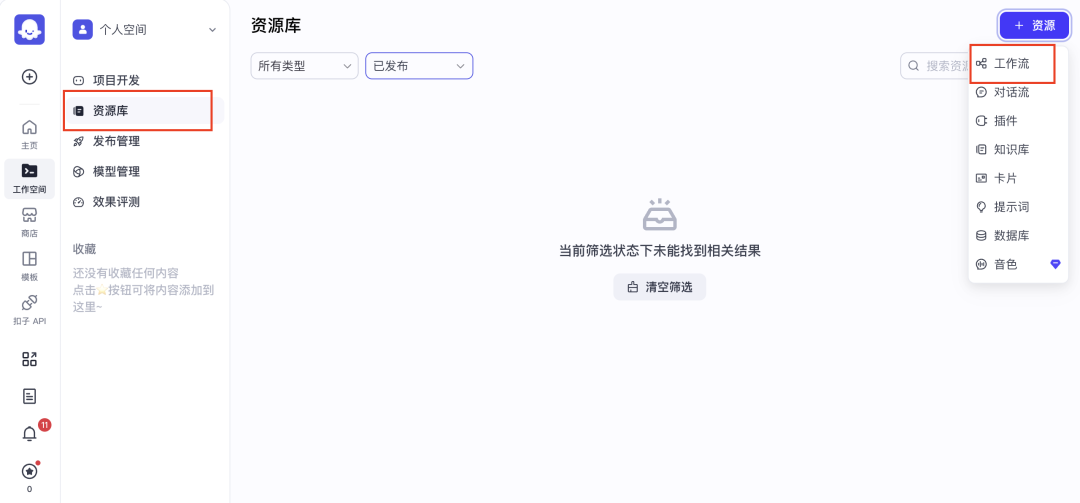Viewport: 1080px width, 503px height.
Task: Click the 资源库 page title
Action: (276, 25)
